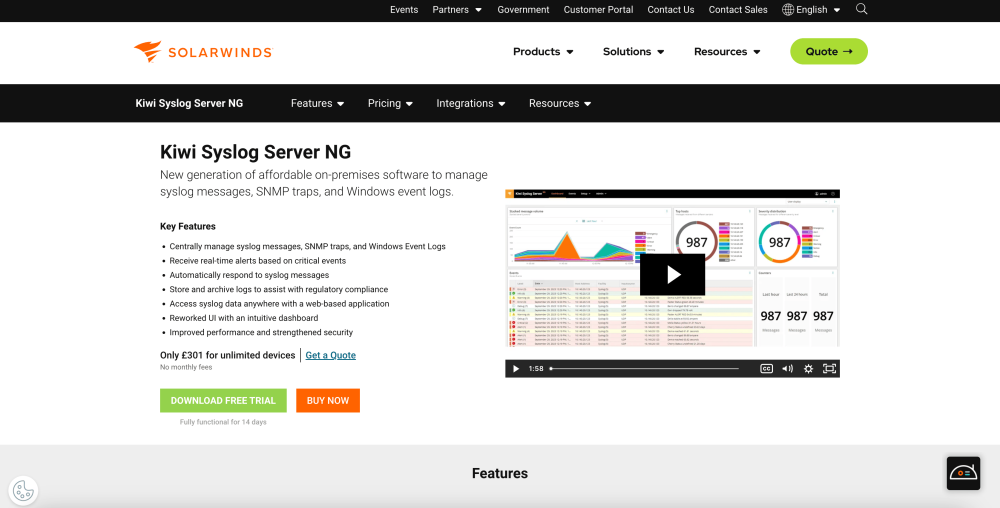Click 'Reworked UI with an intuitive dashboard' bullet
Image resolution: width=1000 pixels, height=508 pixels.
(x=244, y=317)
